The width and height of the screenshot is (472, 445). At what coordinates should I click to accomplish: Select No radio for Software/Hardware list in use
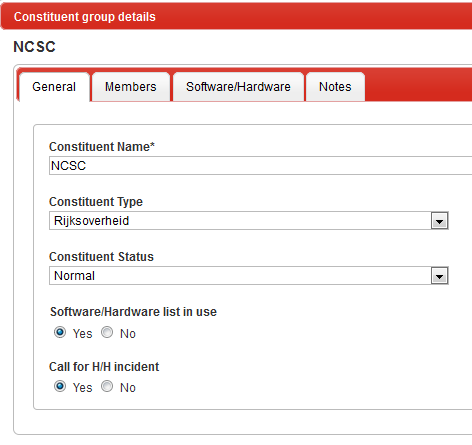(107, 332)
